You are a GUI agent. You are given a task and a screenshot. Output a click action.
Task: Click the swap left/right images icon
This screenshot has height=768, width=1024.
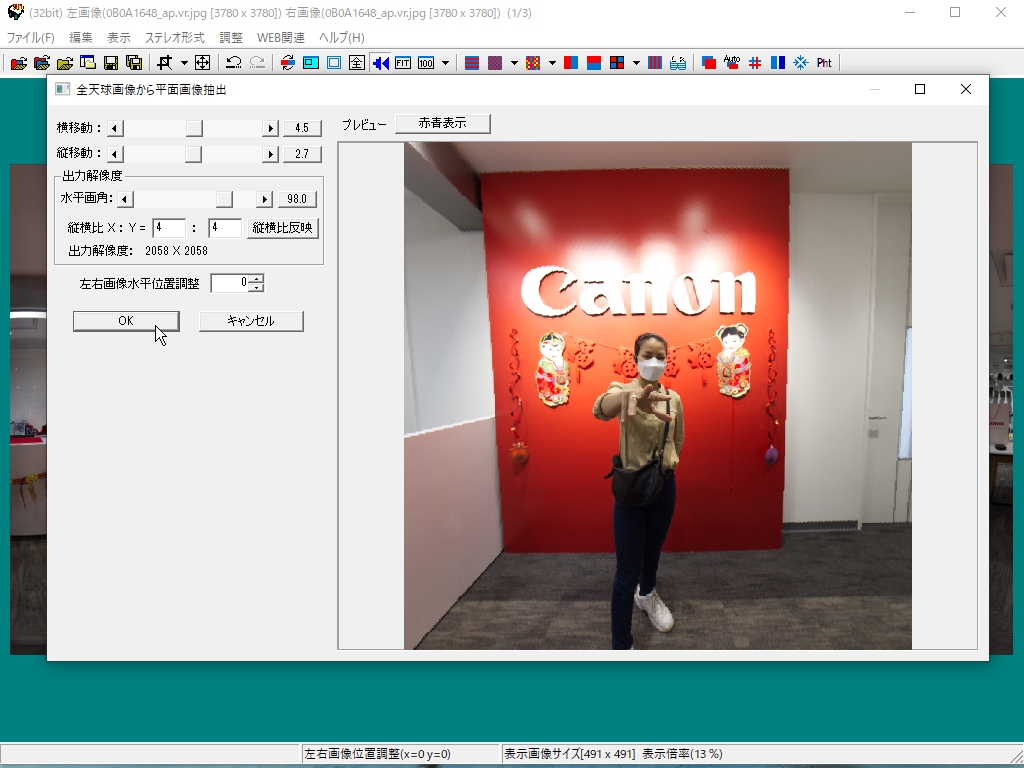point(287,63)
